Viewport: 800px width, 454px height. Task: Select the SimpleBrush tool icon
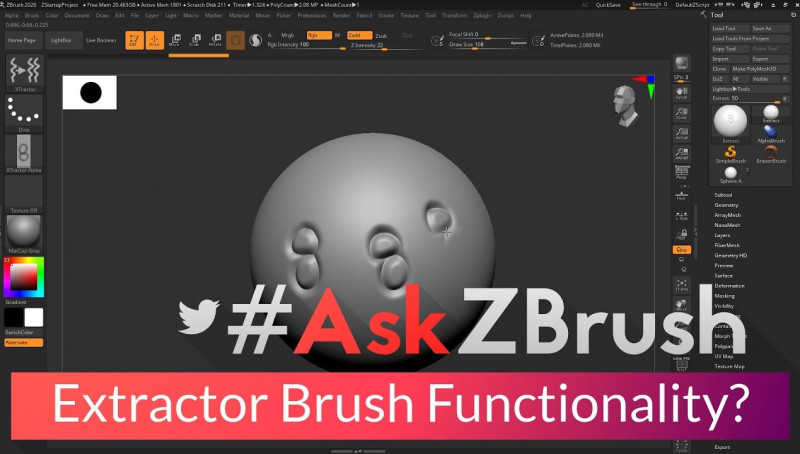731,154
